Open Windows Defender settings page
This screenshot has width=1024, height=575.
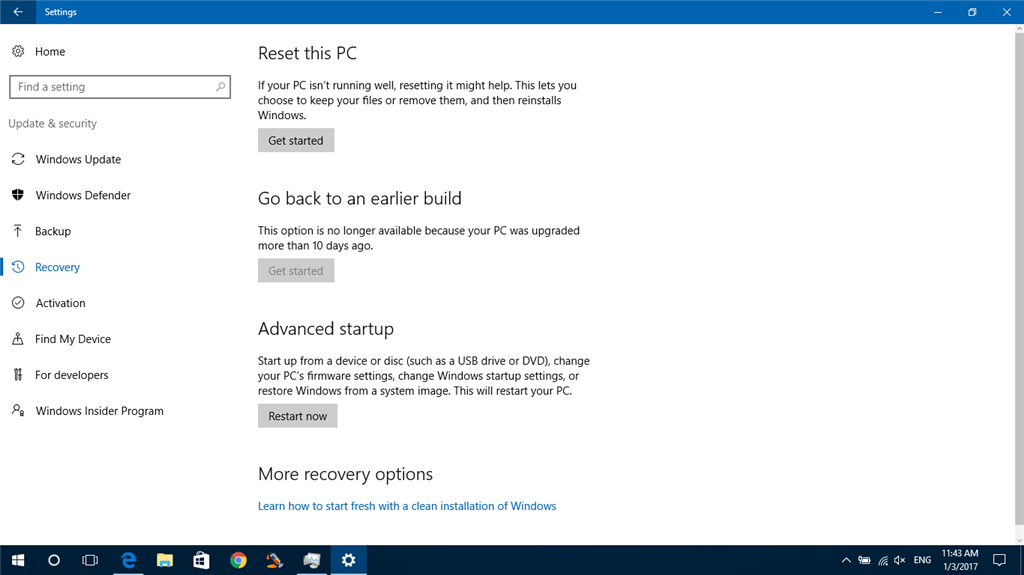click(83, 195)
